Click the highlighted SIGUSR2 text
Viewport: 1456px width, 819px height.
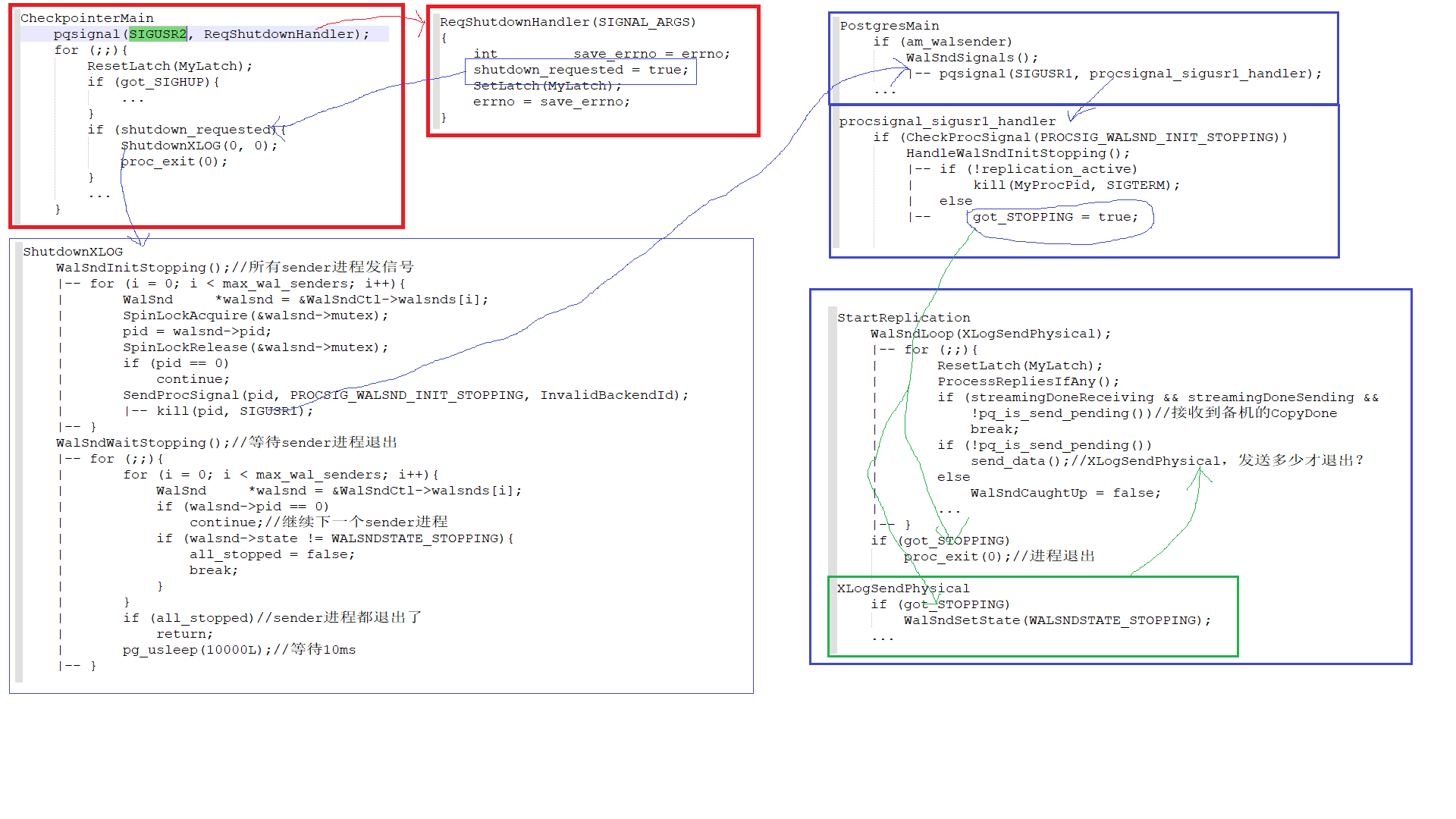pyautogui.click(x=157, y=34)
